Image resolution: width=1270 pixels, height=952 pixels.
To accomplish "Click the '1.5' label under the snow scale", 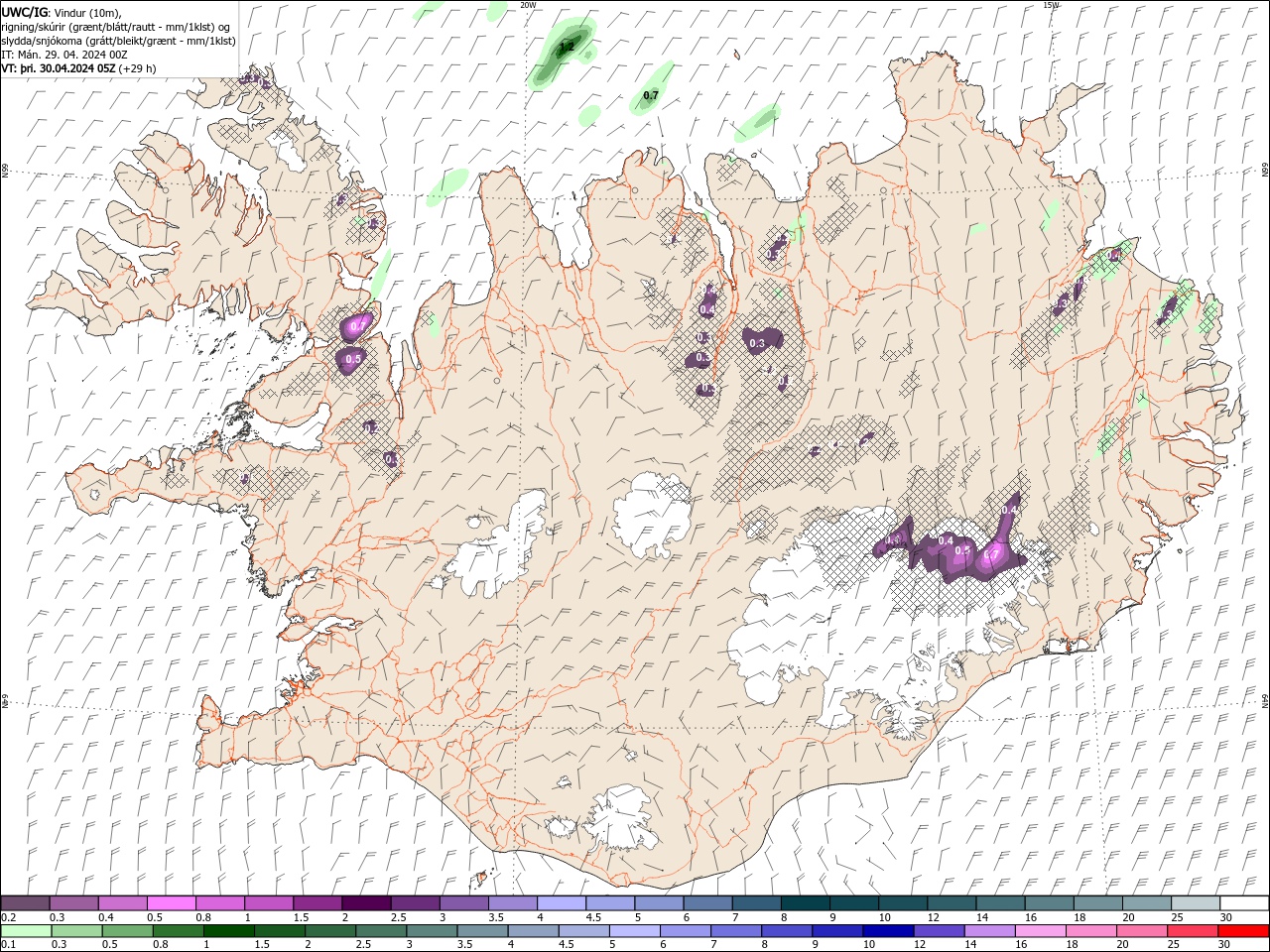I will point(302,917).
